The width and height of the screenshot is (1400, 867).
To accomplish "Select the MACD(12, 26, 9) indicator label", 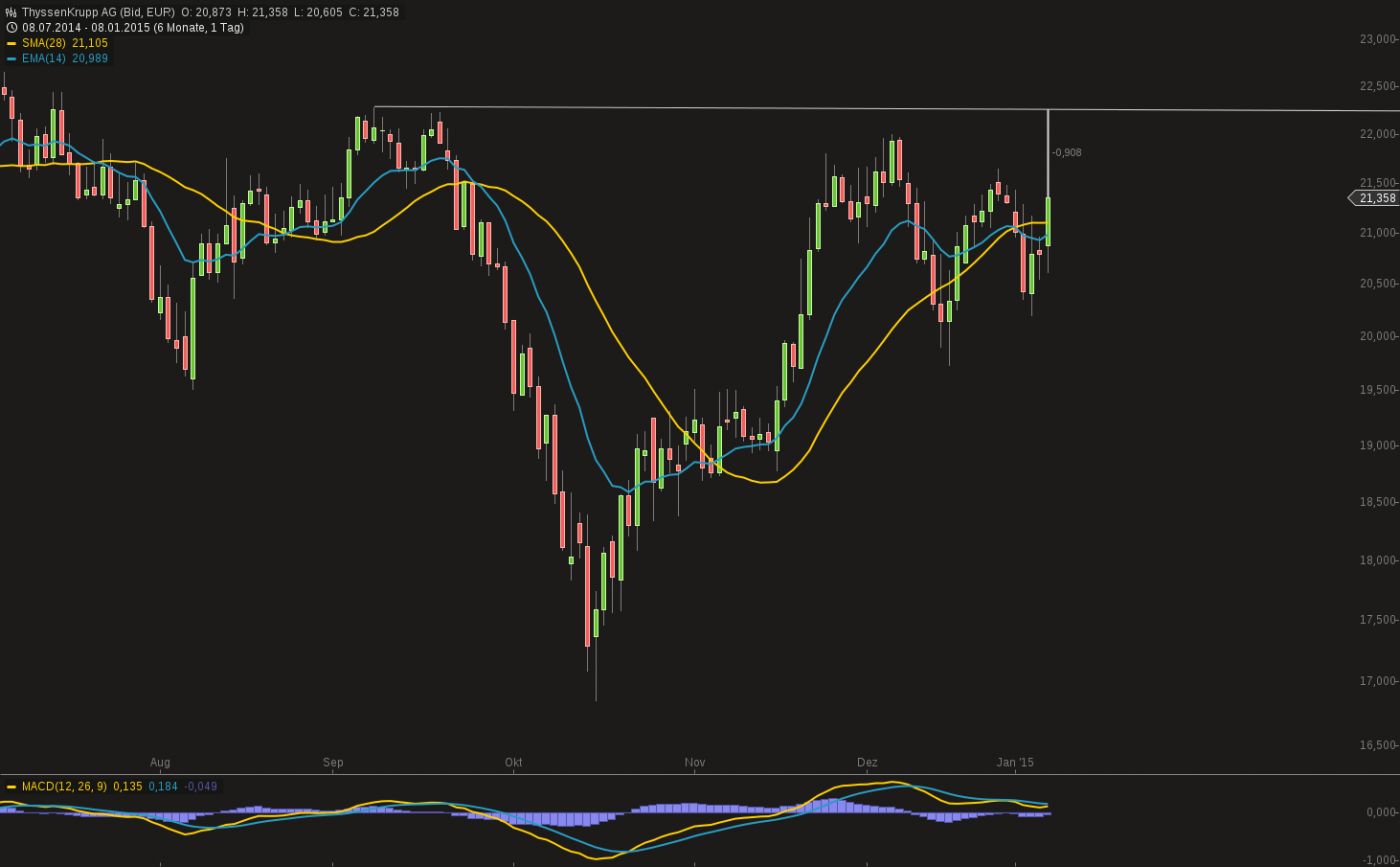I will coord(64,787).
